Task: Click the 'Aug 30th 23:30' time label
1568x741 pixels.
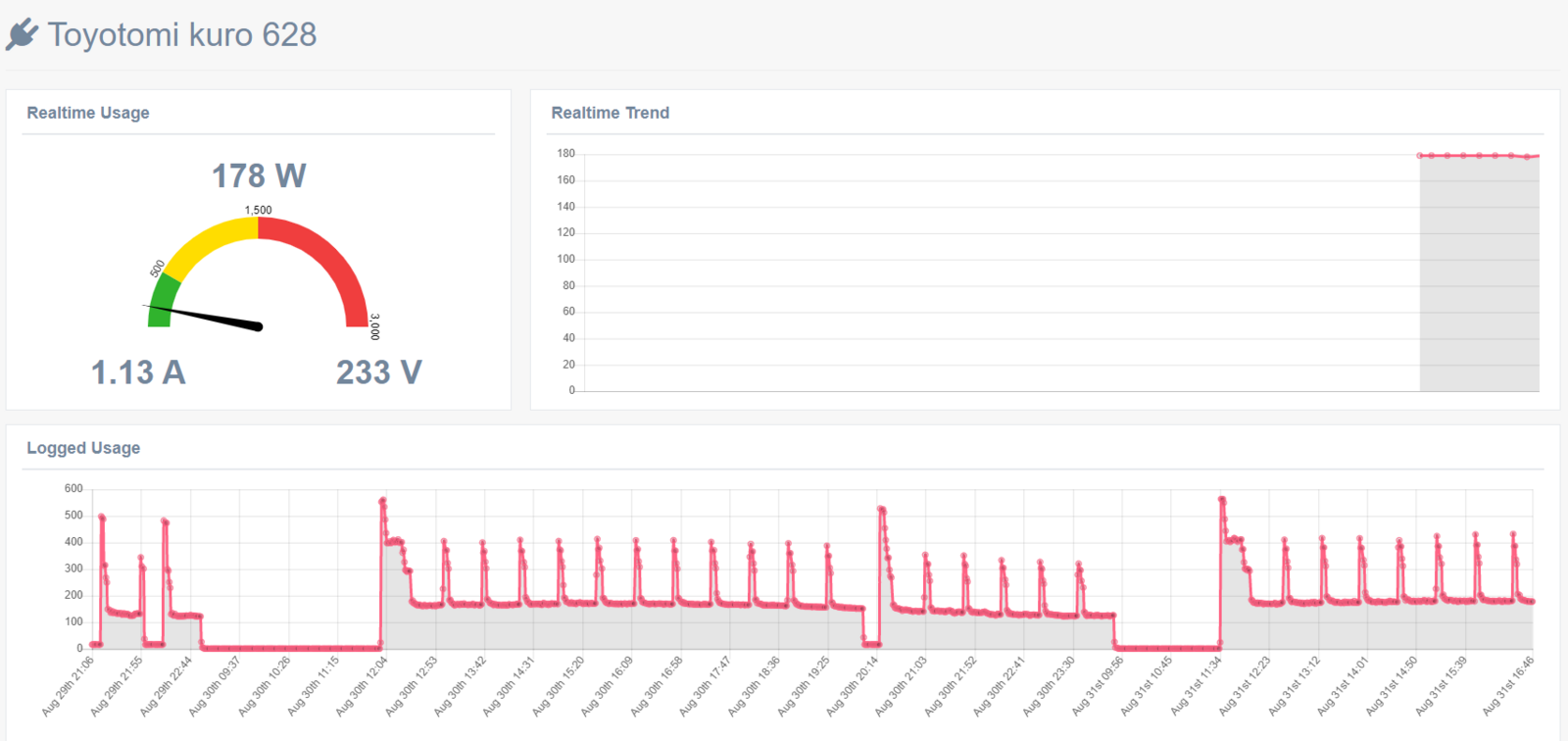Action: click(1049, 686)
